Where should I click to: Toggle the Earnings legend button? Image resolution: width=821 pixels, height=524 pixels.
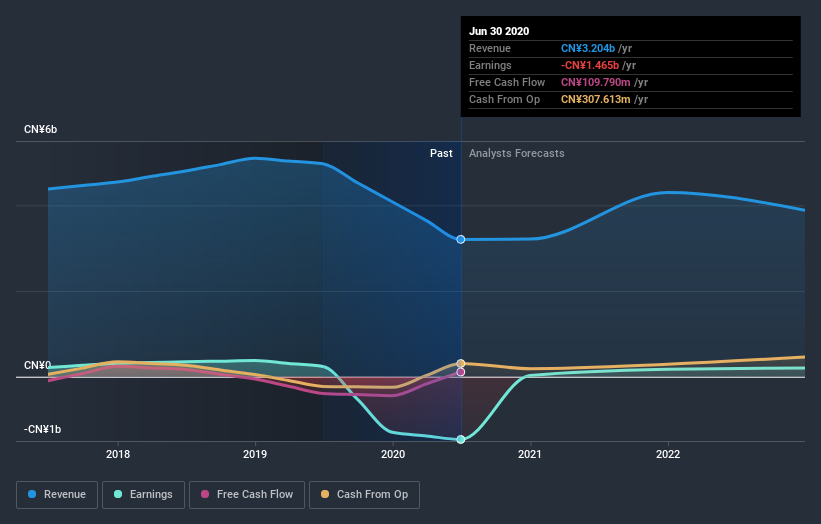click(143, 495)
